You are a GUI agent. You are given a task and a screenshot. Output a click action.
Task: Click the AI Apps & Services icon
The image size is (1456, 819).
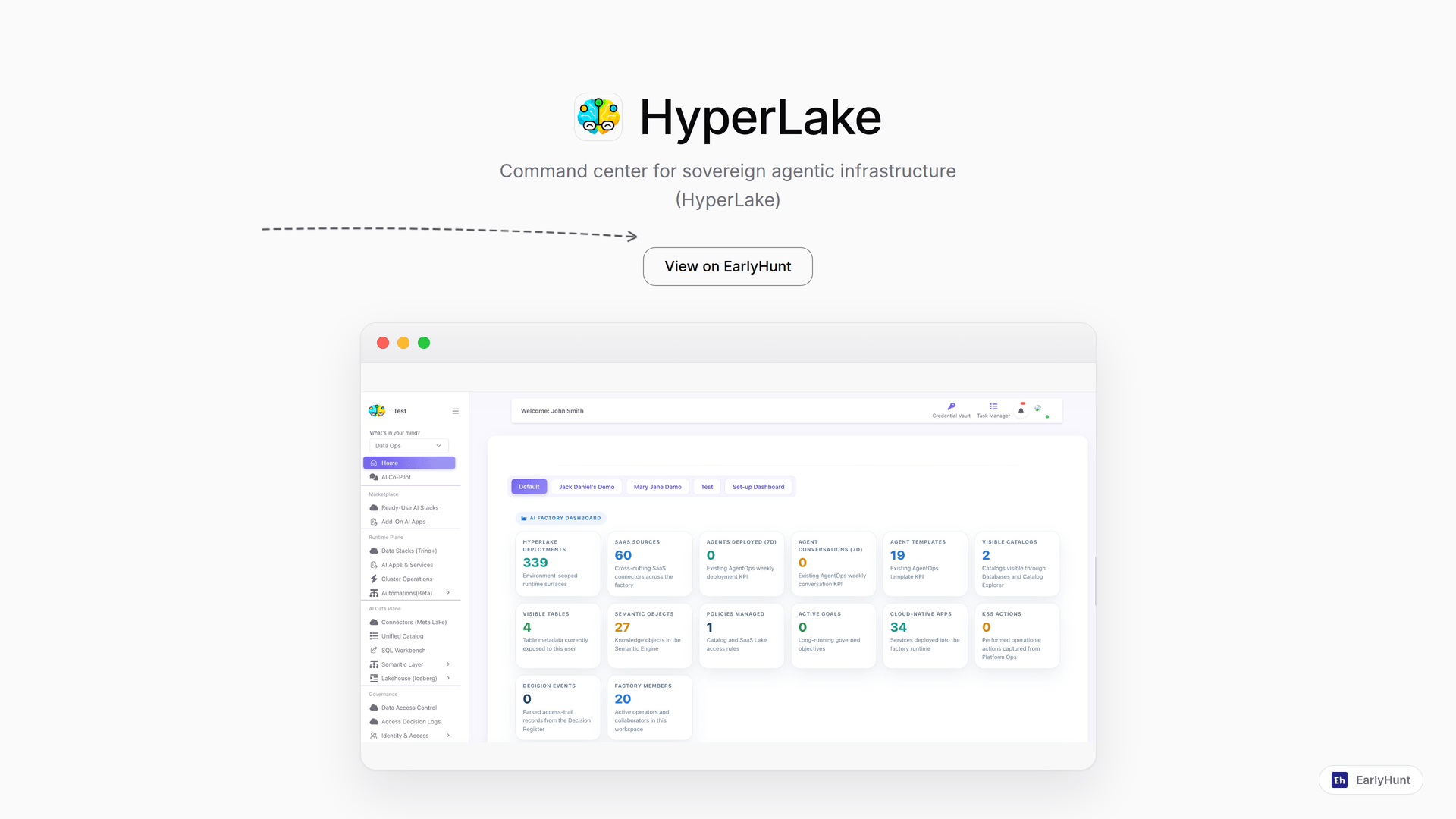(374, 565)
